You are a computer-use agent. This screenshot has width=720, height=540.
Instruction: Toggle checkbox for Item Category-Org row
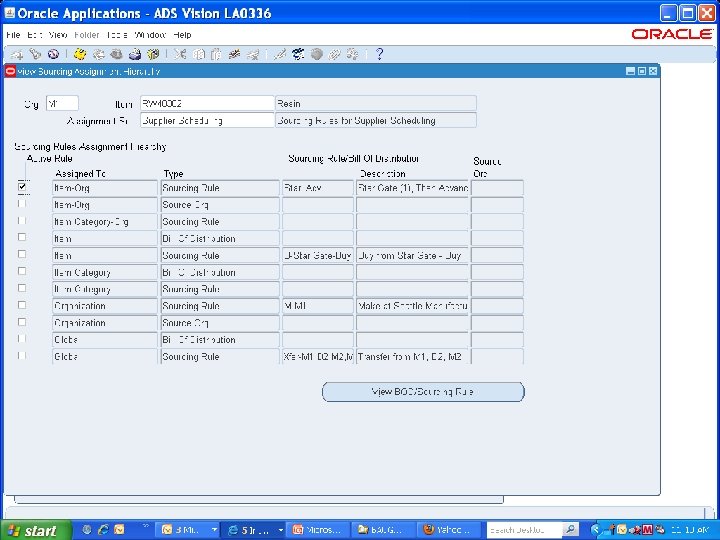(x=22, y=220)
